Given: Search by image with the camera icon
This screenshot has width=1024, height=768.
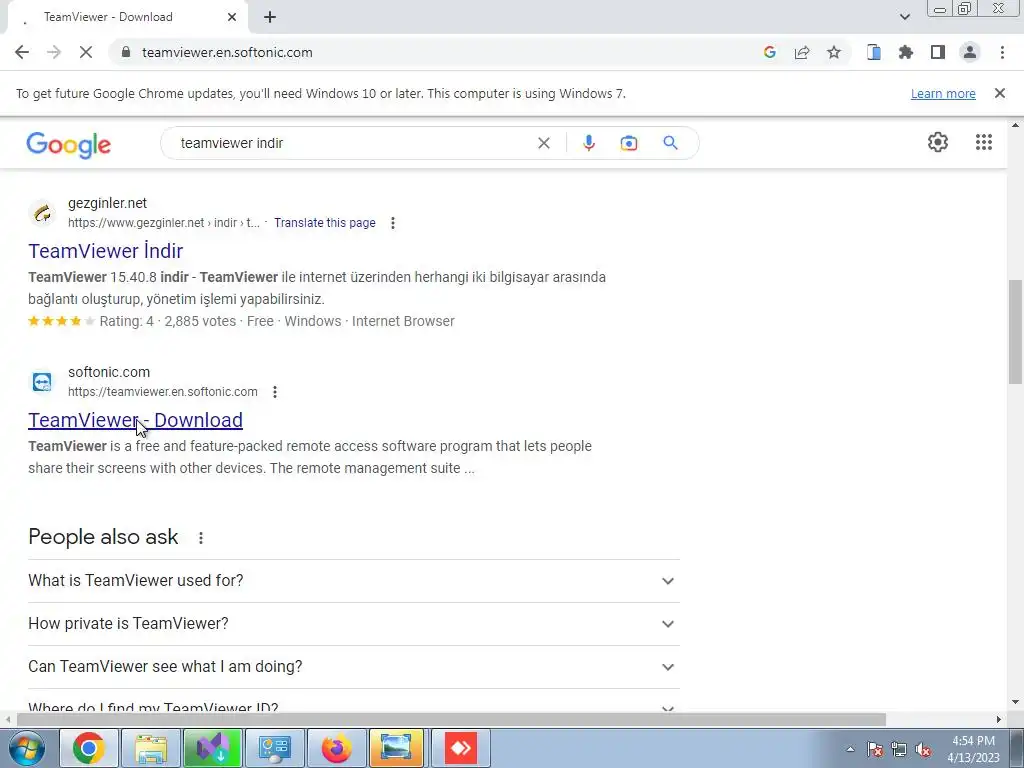Looking at the screenshot, I should point(628,143).
